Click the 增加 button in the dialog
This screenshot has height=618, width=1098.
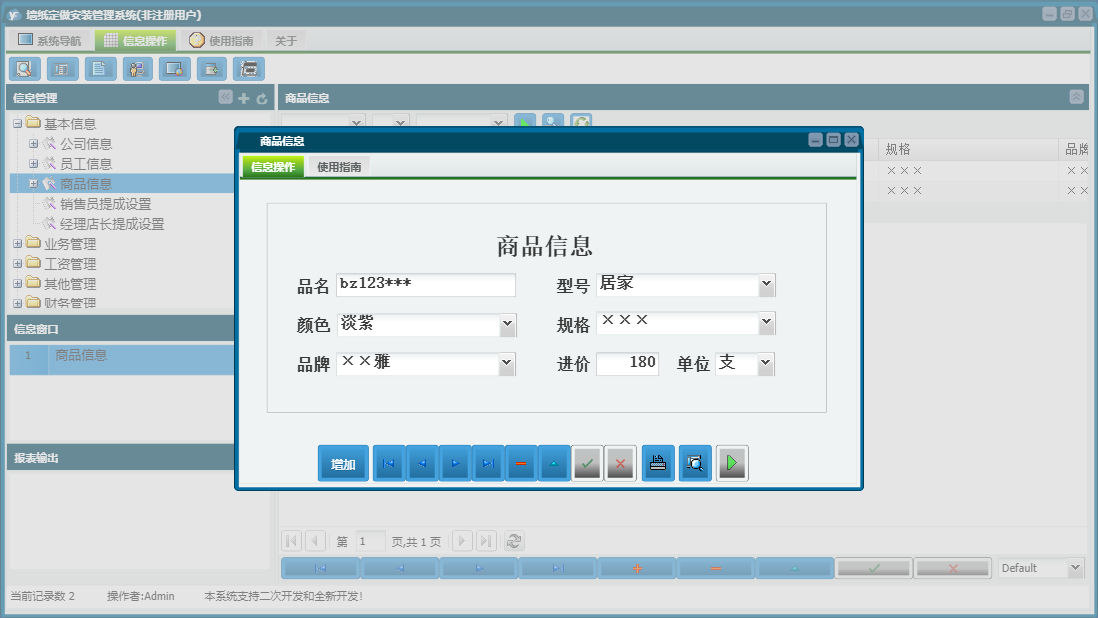(343, 463)
